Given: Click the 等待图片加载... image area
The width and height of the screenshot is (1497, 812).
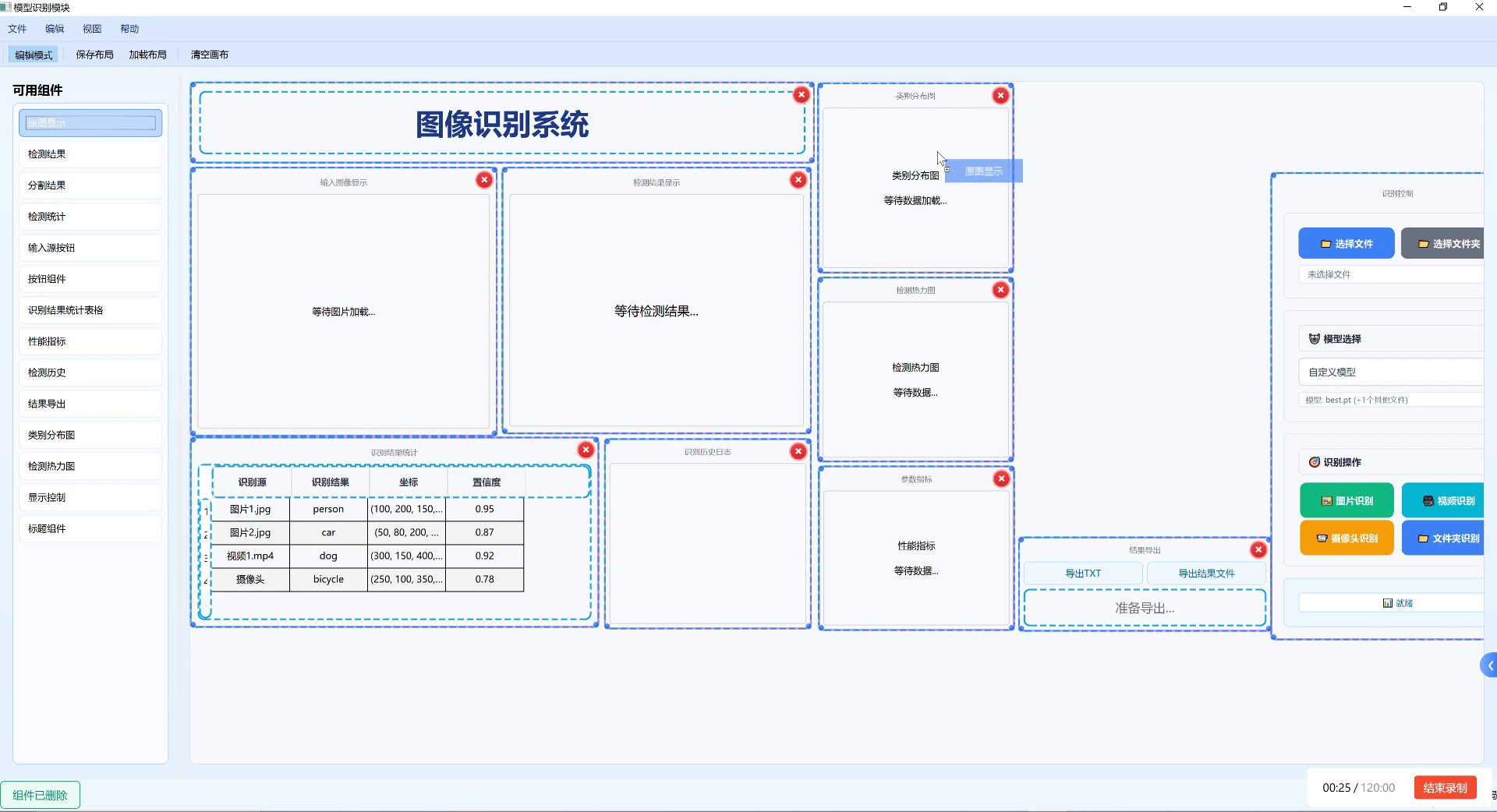Looking at the screenshot, I should pos(344,312).
